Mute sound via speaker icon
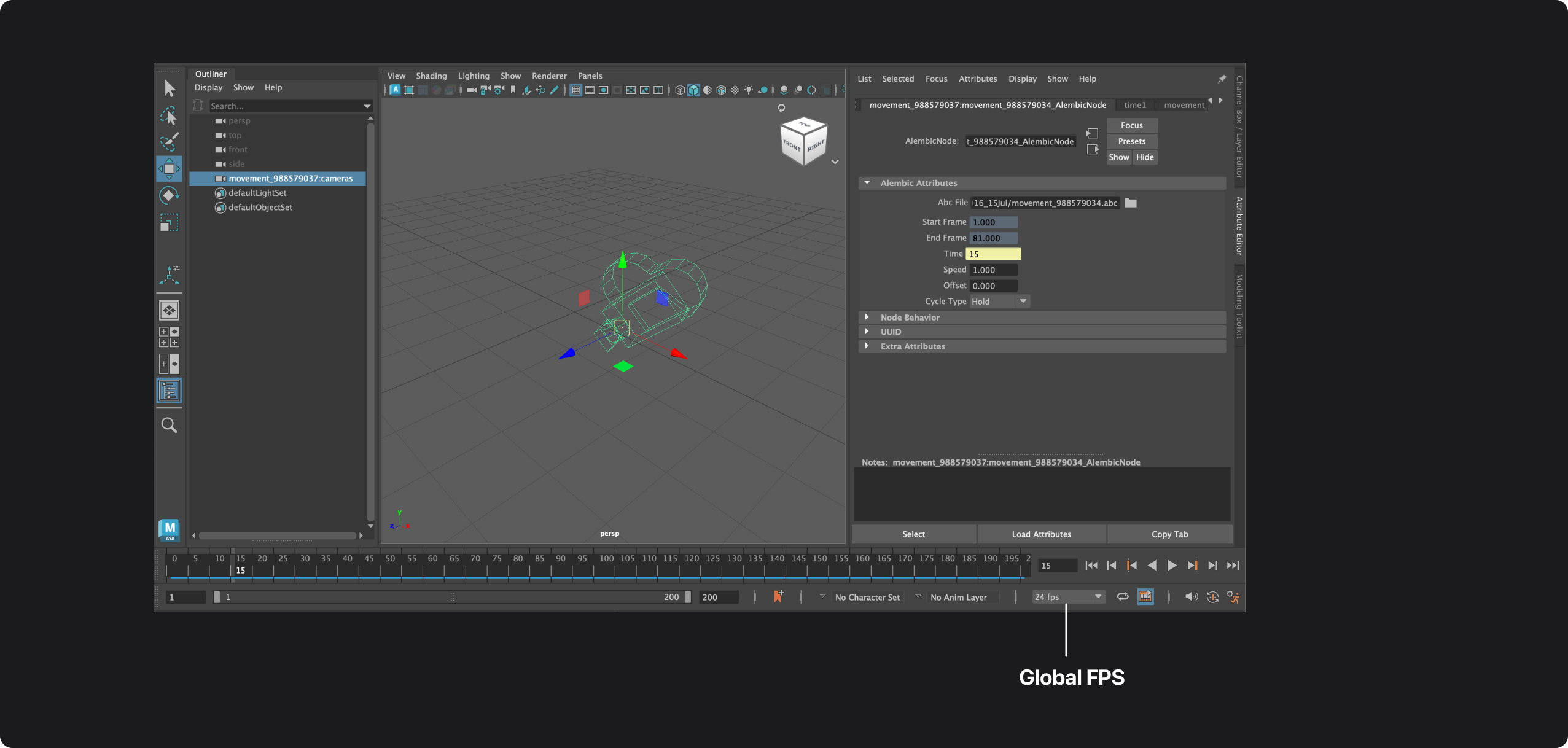 point(1192,597)
